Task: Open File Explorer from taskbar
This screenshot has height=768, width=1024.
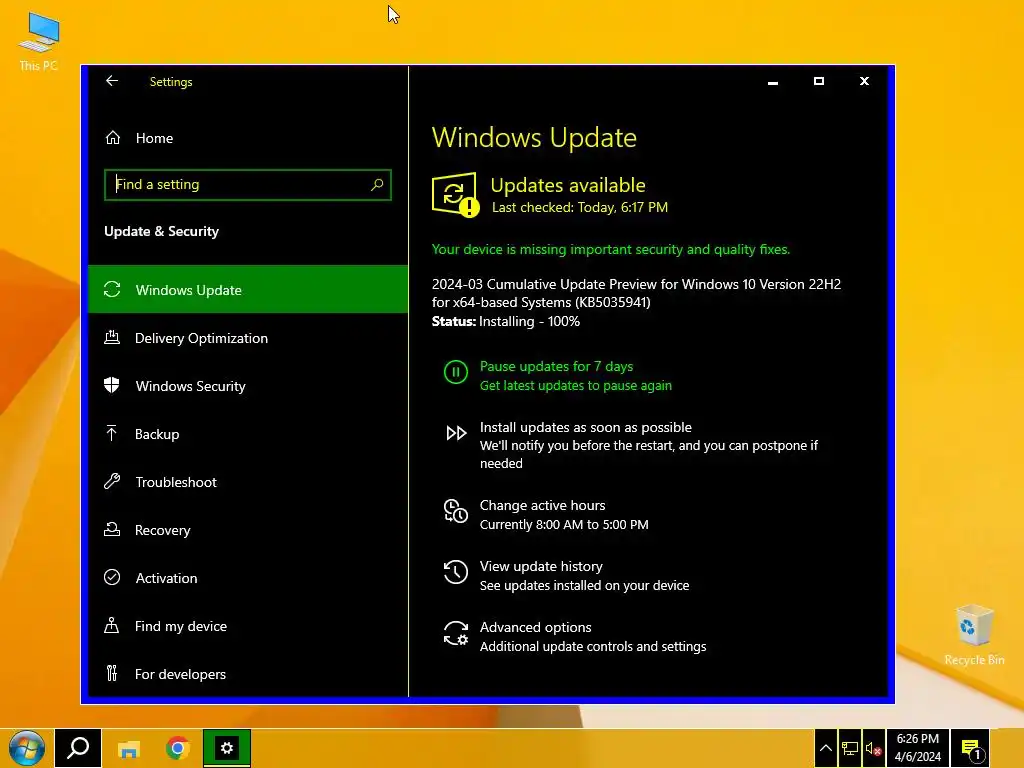Action: tap(129, 748)
